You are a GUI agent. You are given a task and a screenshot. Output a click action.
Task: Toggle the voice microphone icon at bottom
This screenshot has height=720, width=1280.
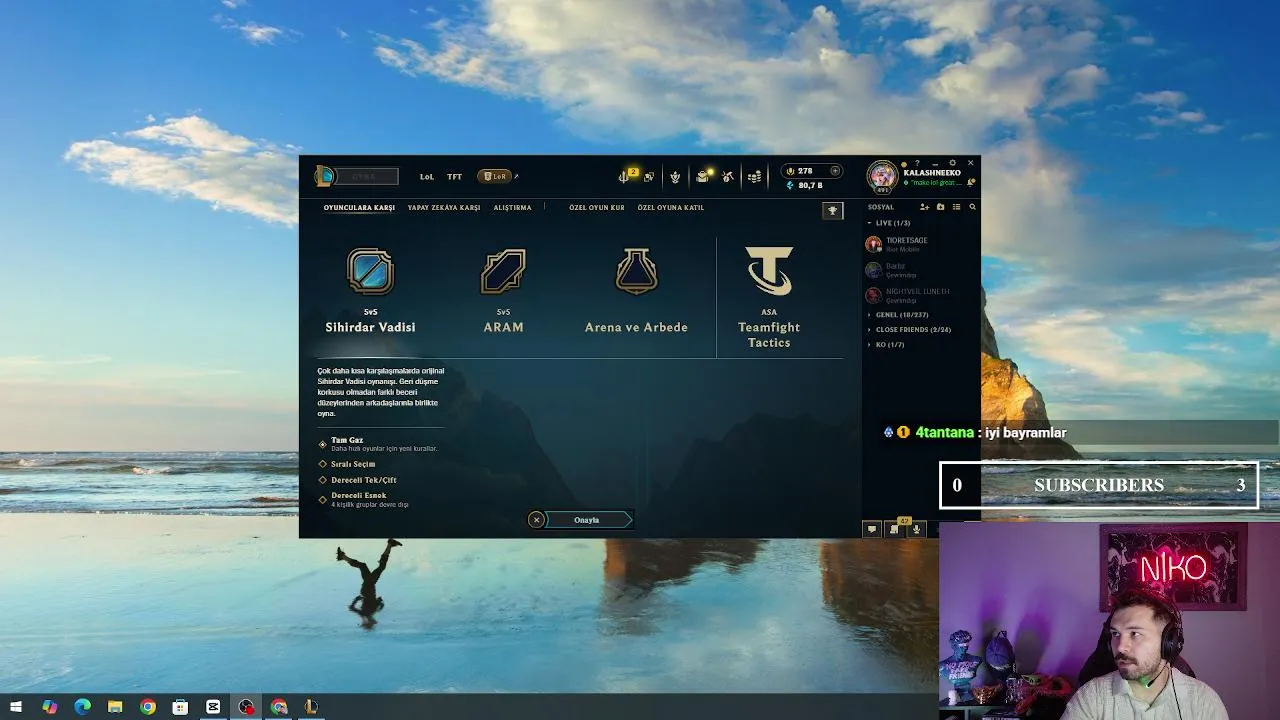click(916, 529)
